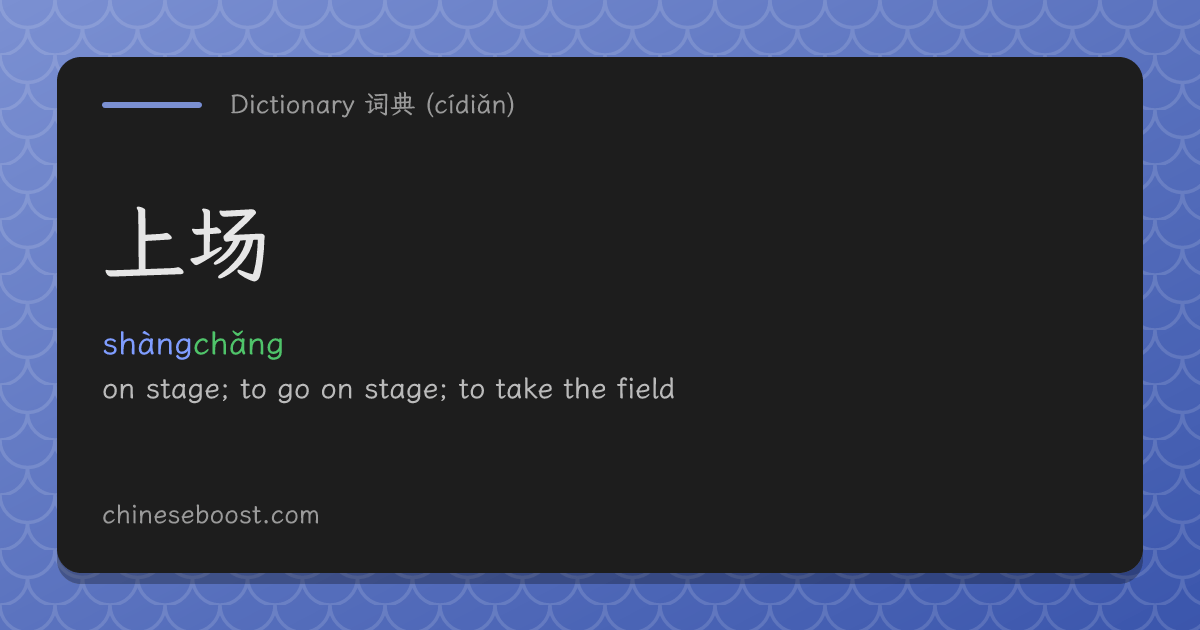Viewport: 1200px width, 630px height.
Task: Click the definition "to go on stage;"
Action: tap(346, 389)
